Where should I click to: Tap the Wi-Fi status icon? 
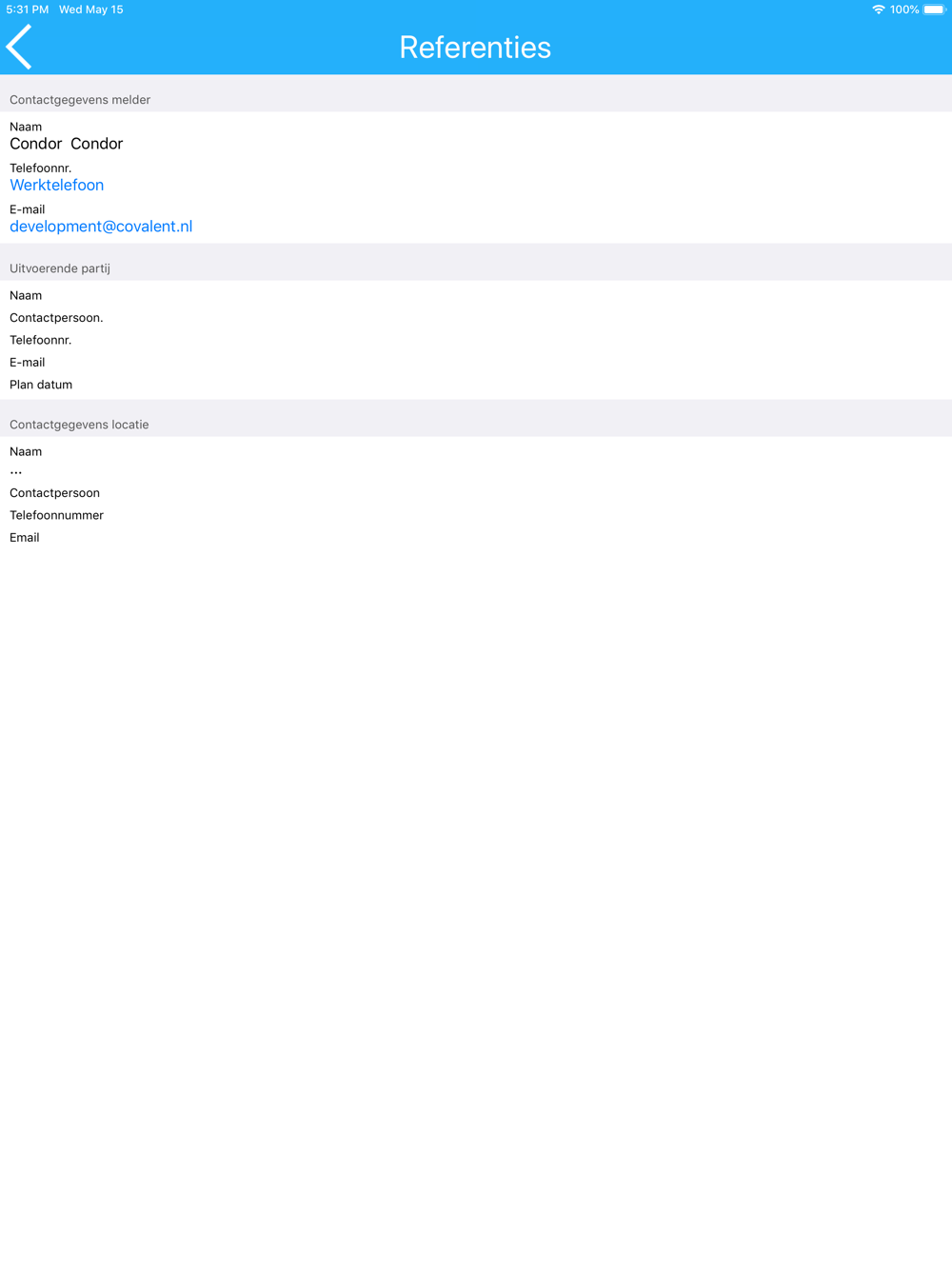click(x=878, y=10)
